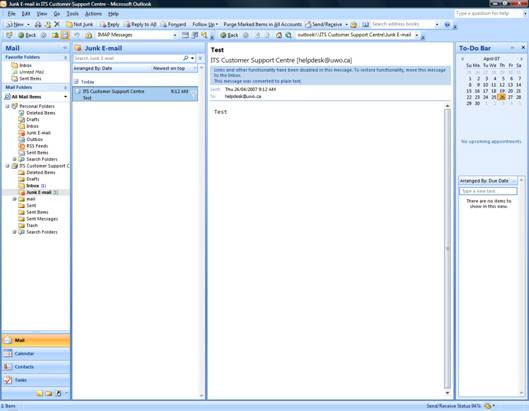Viewport: 529px width, 411px height.
Task: Open the Actions menu
Action: click(x=93, y=14)
